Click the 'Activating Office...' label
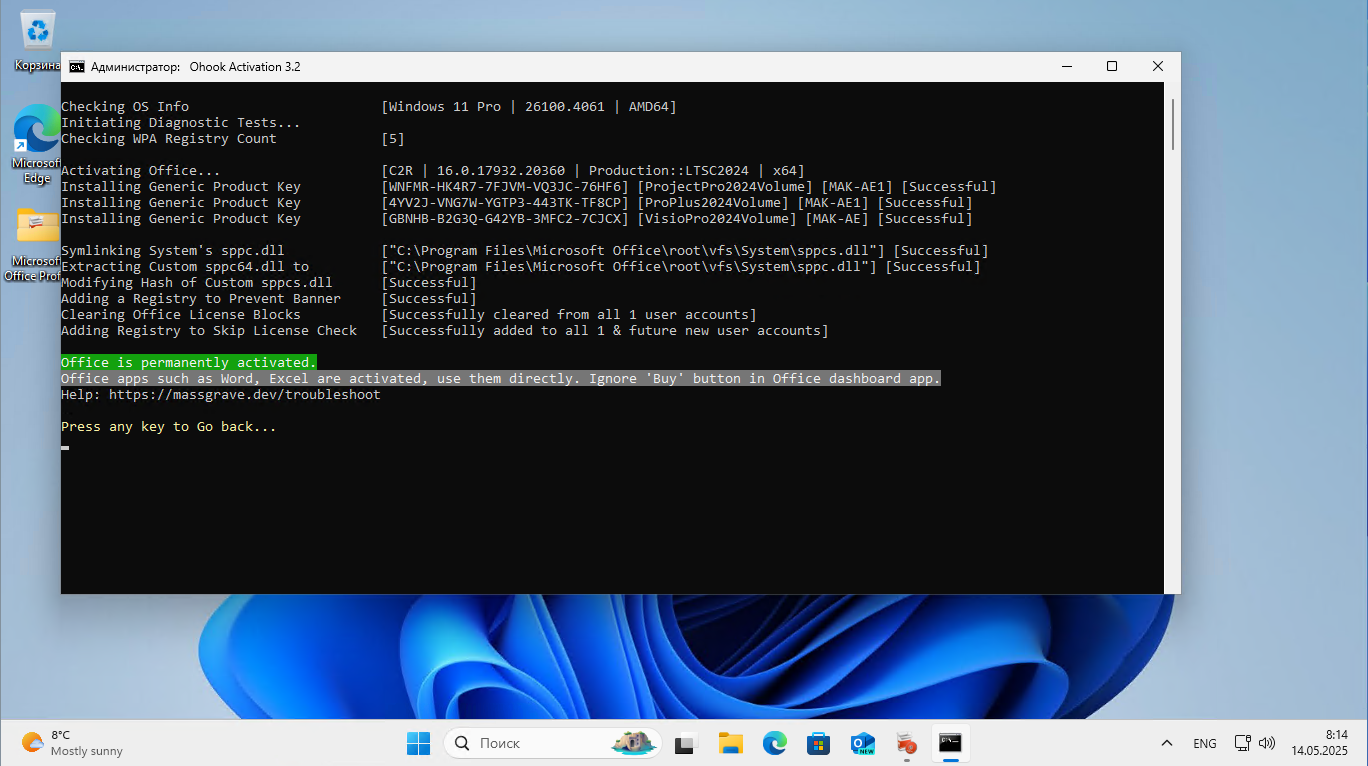The width and height of the screenshot is (1368, 766). click(x=141, y=171)
